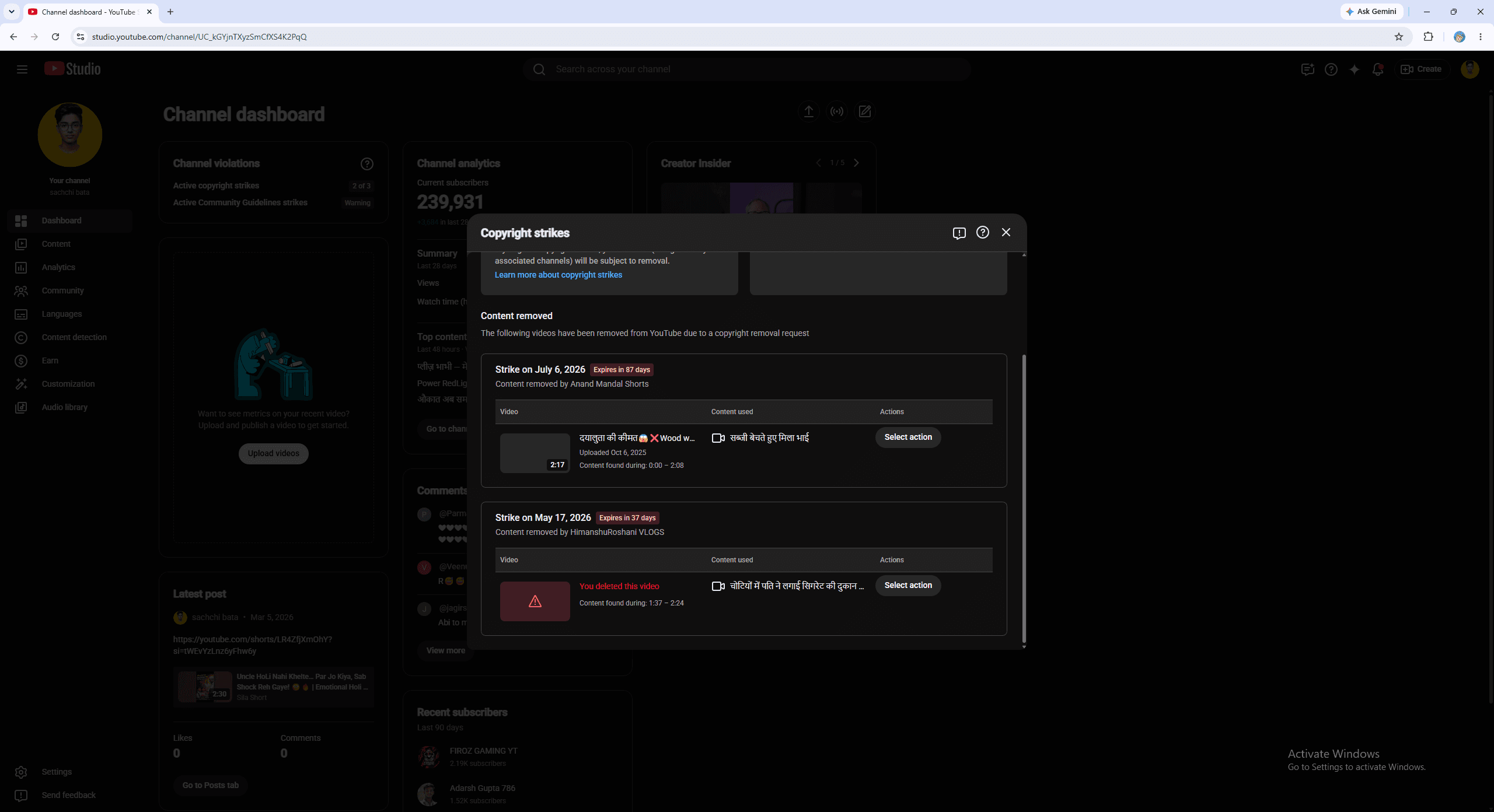Viewport: 1494px width, 812px height.
Task: Click the Upload videos button
Action: [274, 453]
